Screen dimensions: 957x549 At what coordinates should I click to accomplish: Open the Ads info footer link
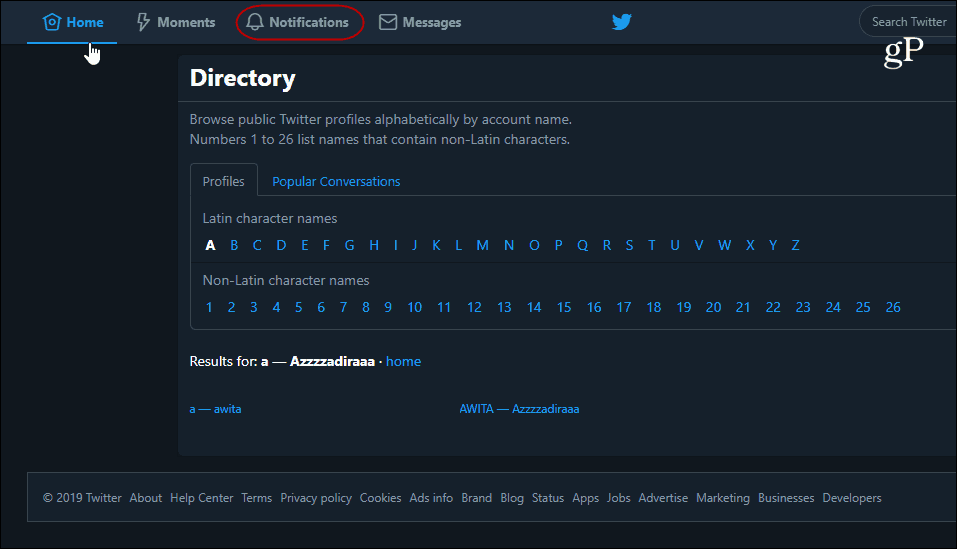(431, 498)
